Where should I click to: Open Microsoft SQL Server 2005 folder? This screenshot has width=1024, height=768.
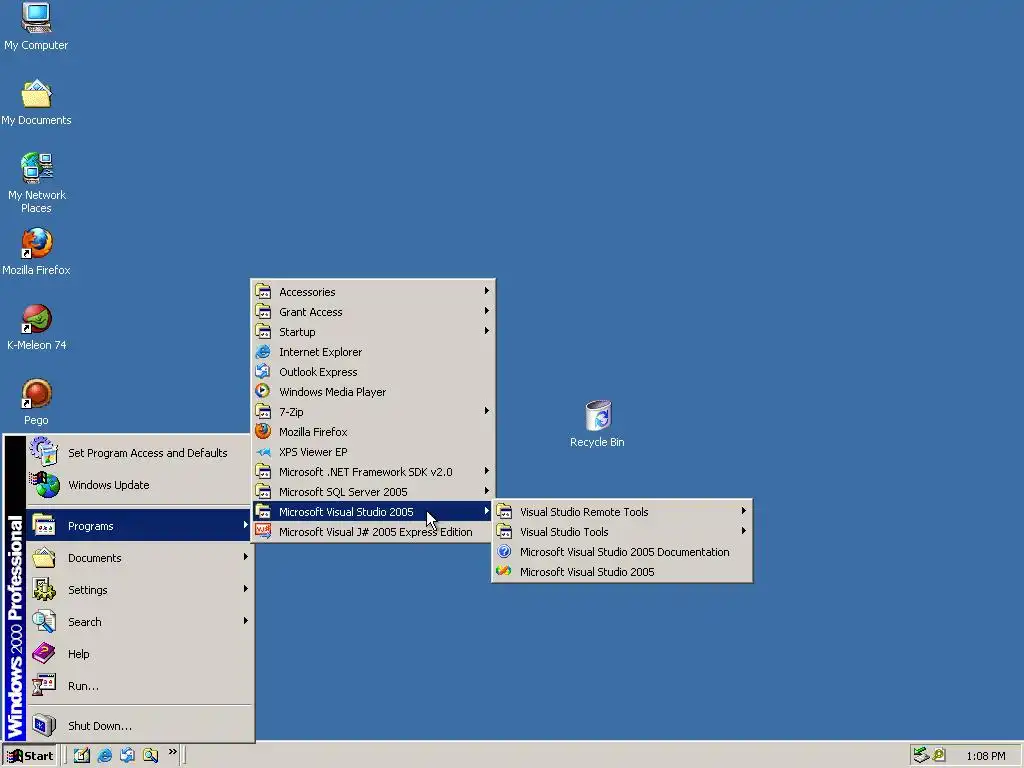pyautogui.click(x=373, y=492)
